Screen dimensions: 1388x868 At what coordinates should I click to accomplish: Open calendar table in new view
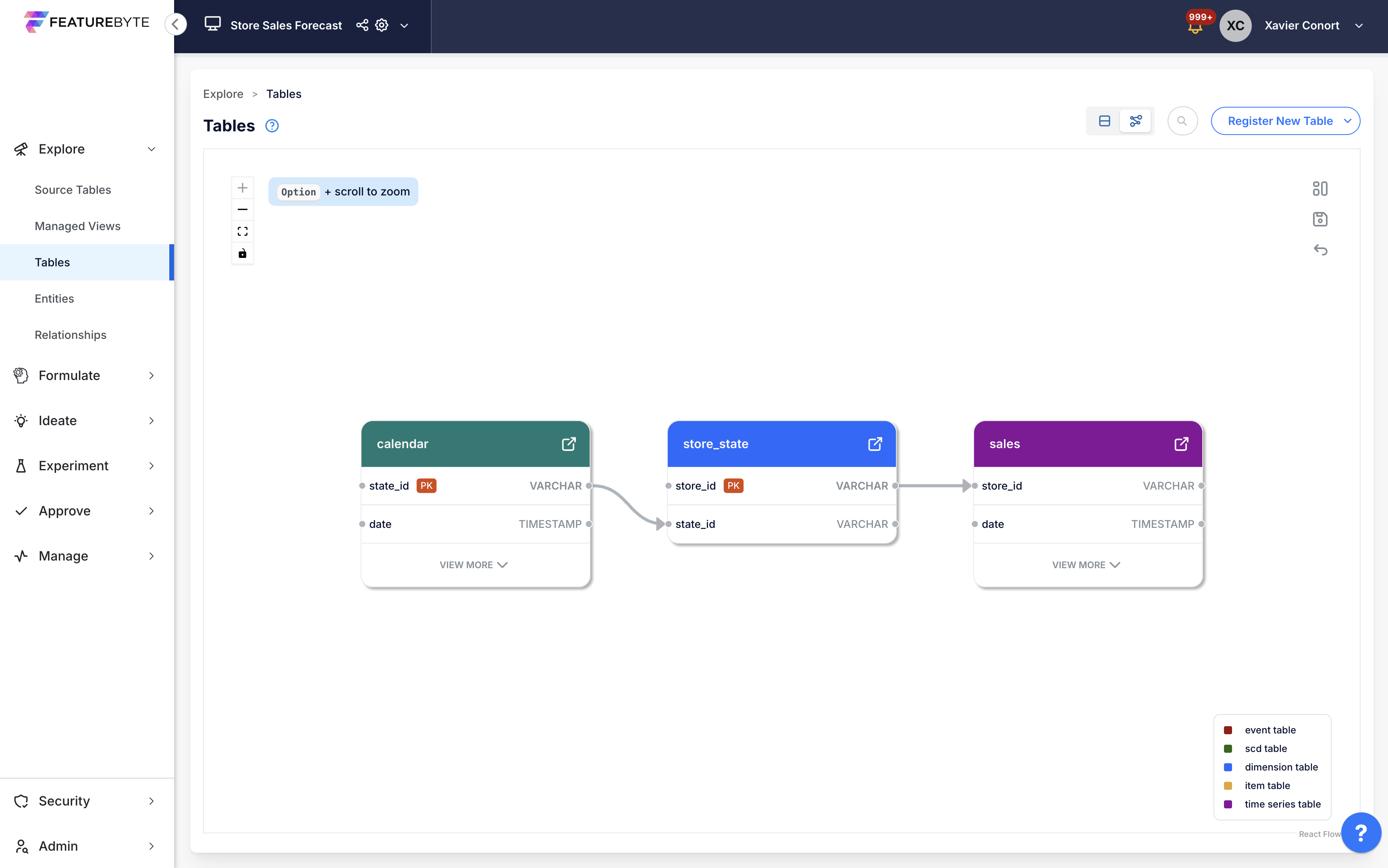[568, 444]
